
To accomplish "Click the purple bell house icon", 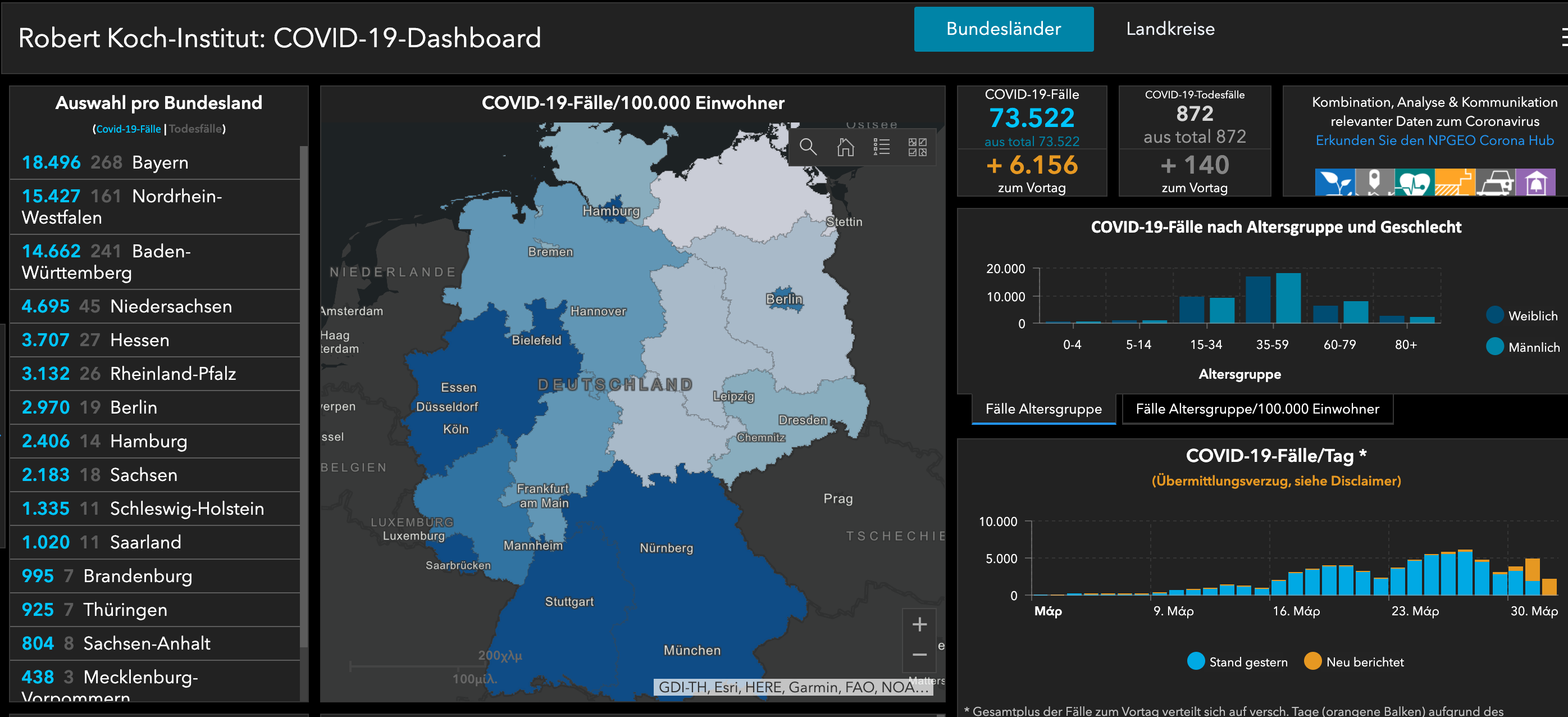I will coord(1535,182).
